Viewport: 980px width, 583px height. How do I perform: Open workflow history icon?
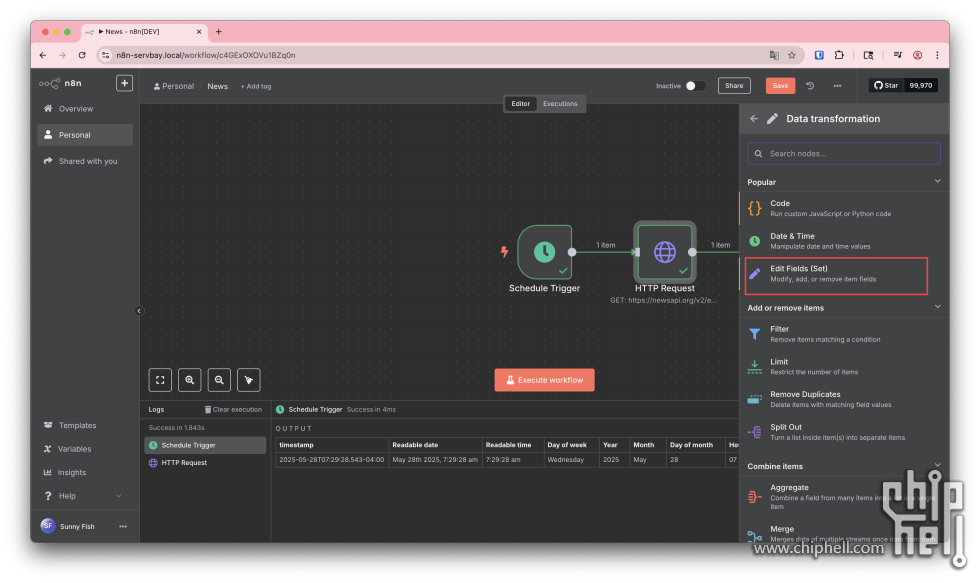click(x=810, y=86)
